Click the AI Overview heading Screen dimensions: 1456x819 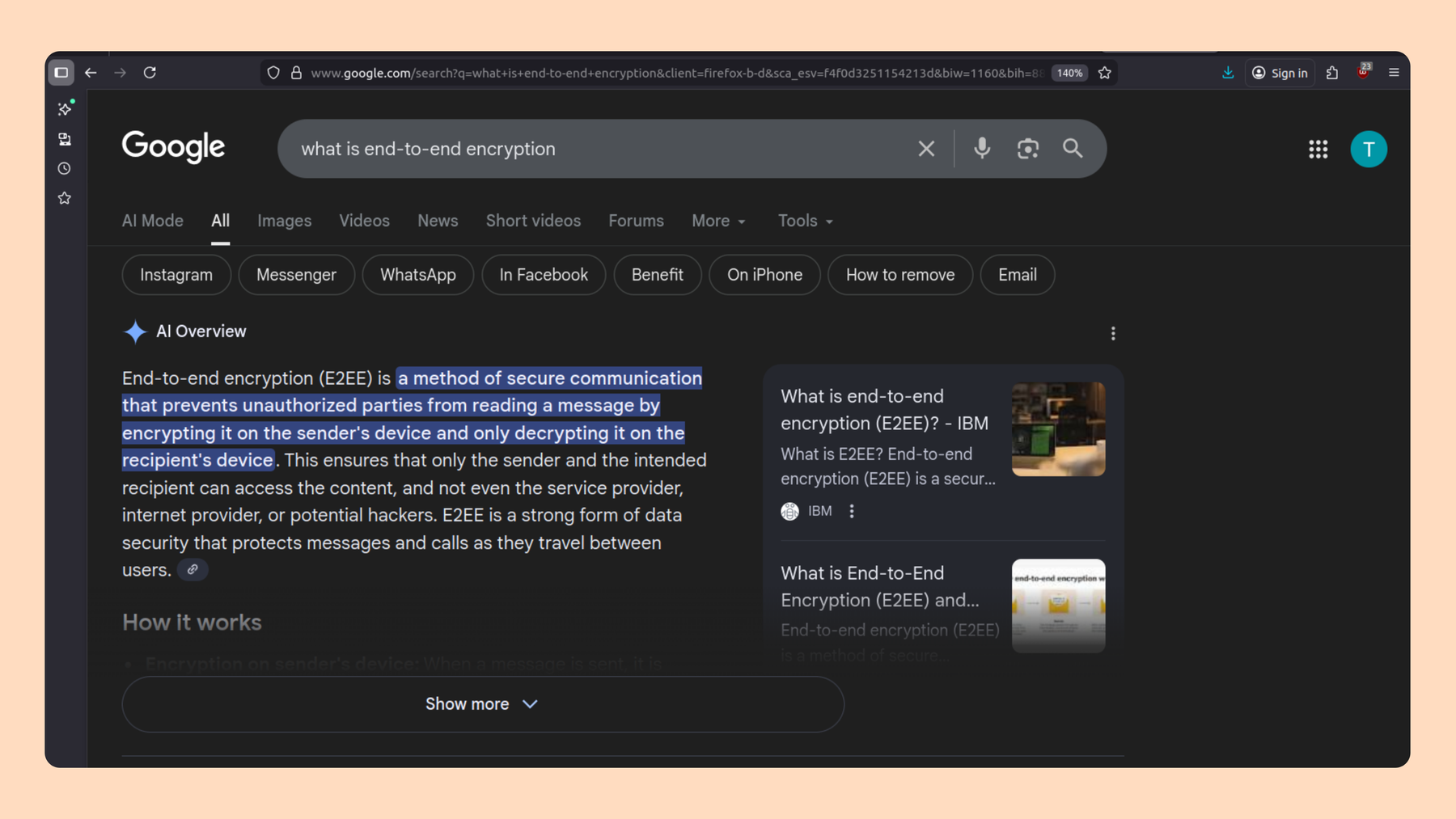click(201, 331)
